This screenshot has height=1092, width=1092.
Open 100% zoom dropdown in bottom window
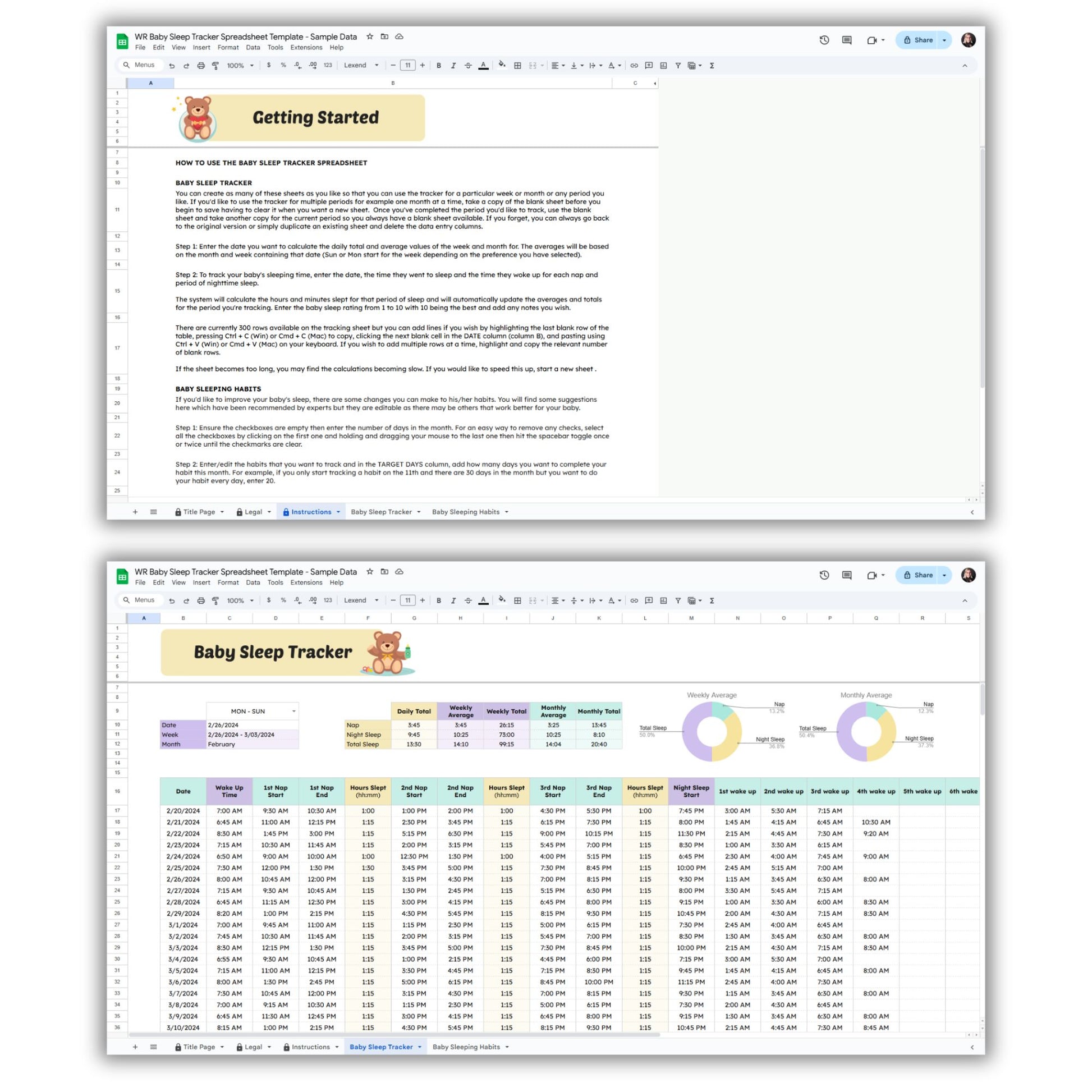pos(240,600)
